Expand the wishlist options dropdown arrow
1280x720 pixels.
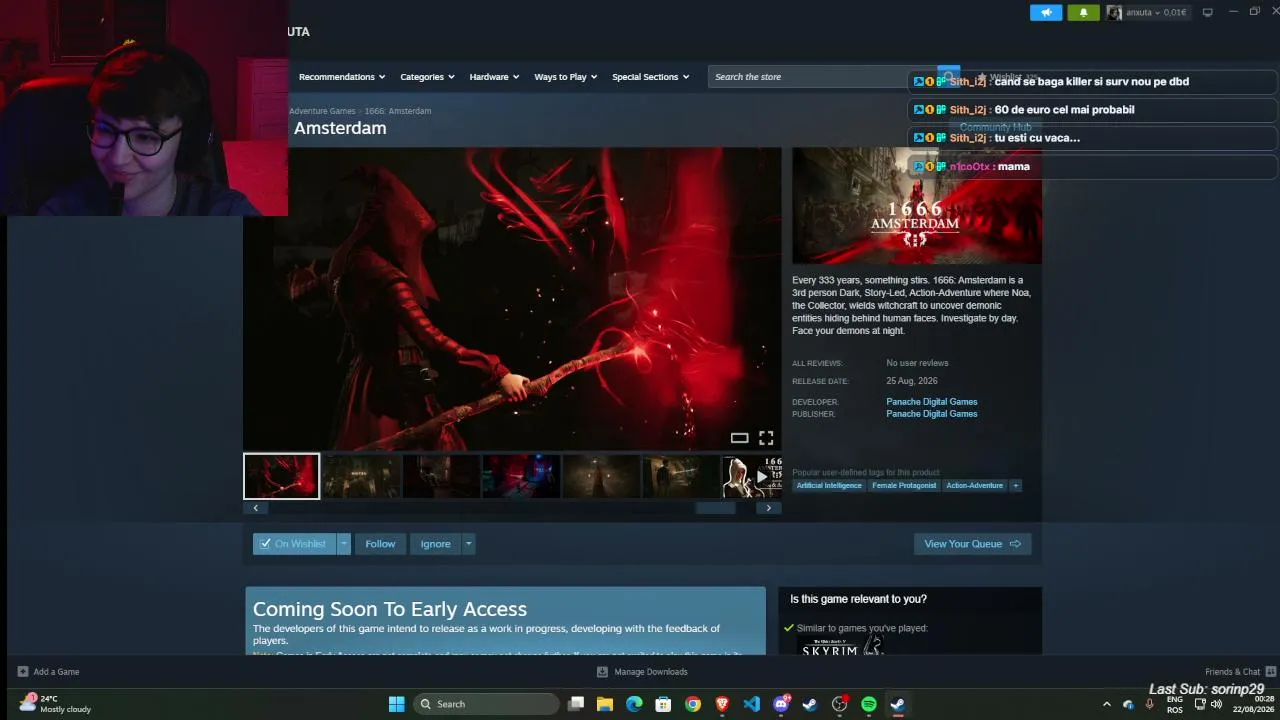coord(344,544)
